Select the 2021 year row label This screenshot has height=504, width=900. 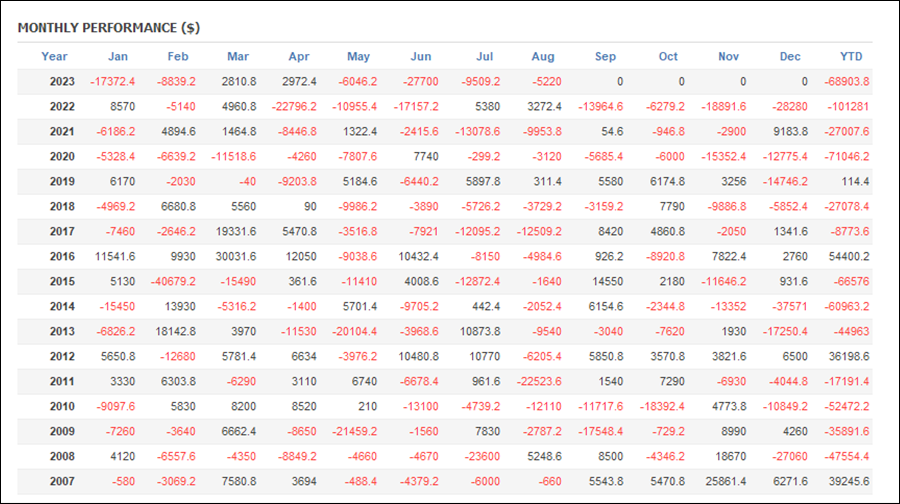click(x=62, y=131)
